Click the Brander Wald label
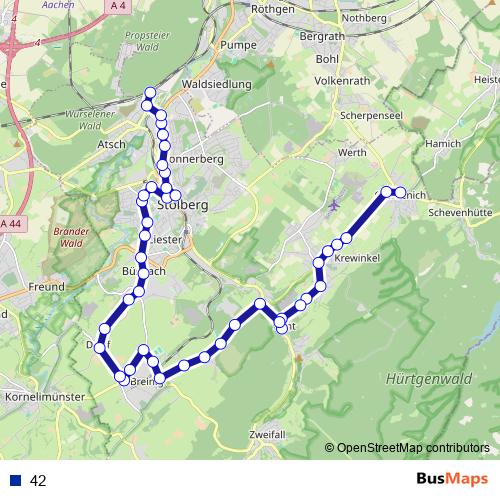500x500 pixels. coord(71,237)
